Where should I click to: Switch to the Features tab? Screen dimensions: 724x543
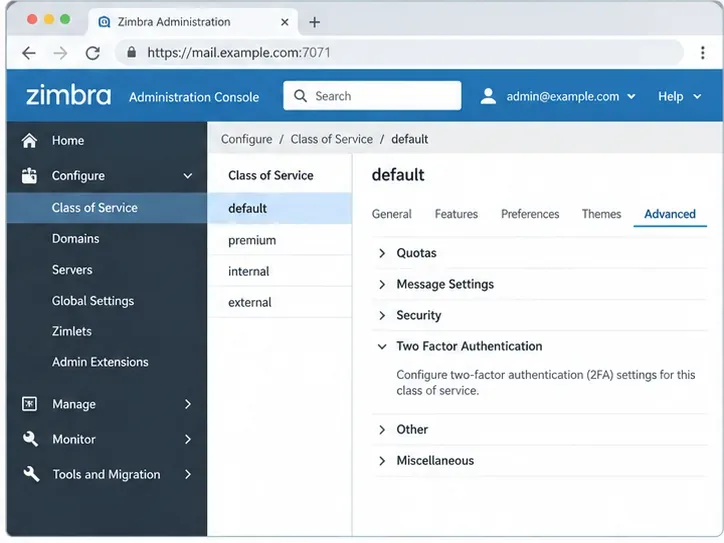pos(456,214)
